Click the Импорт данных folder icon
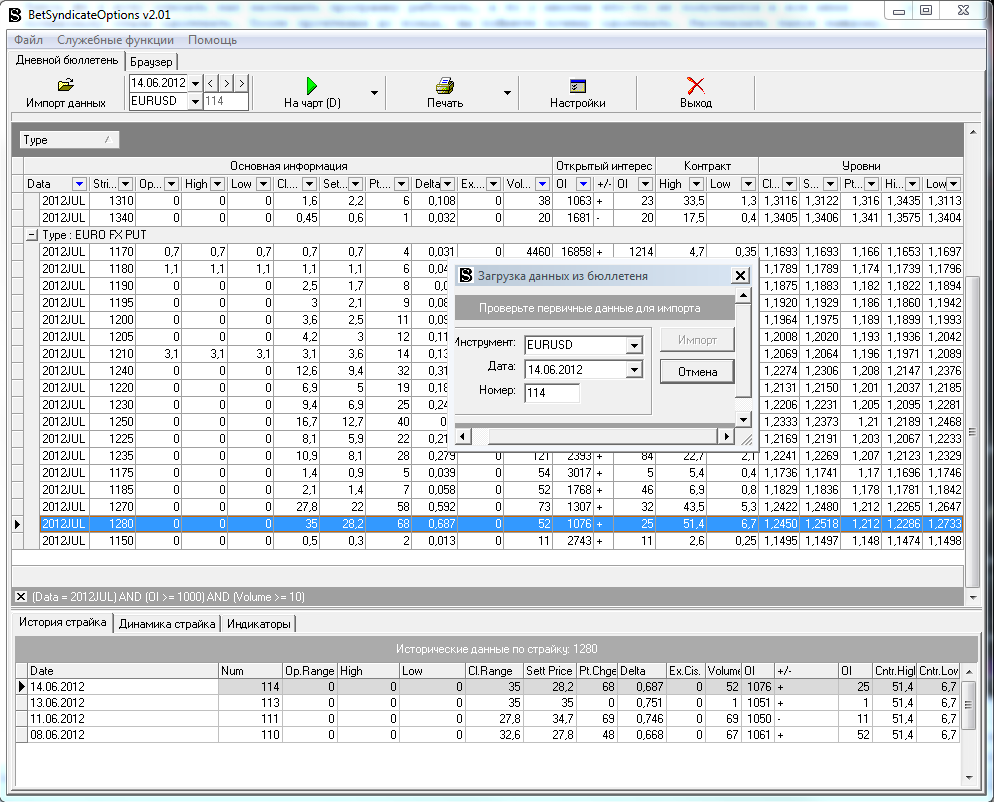 point(66,86)
